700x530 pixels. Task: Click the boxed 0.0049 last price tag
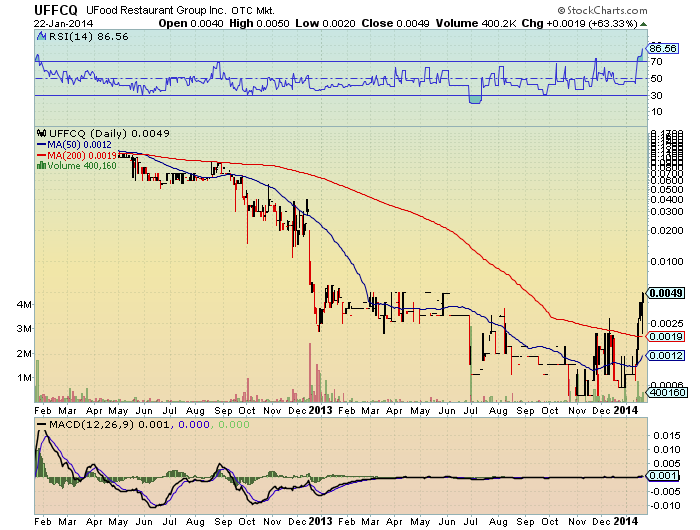[x=666, y=293]
